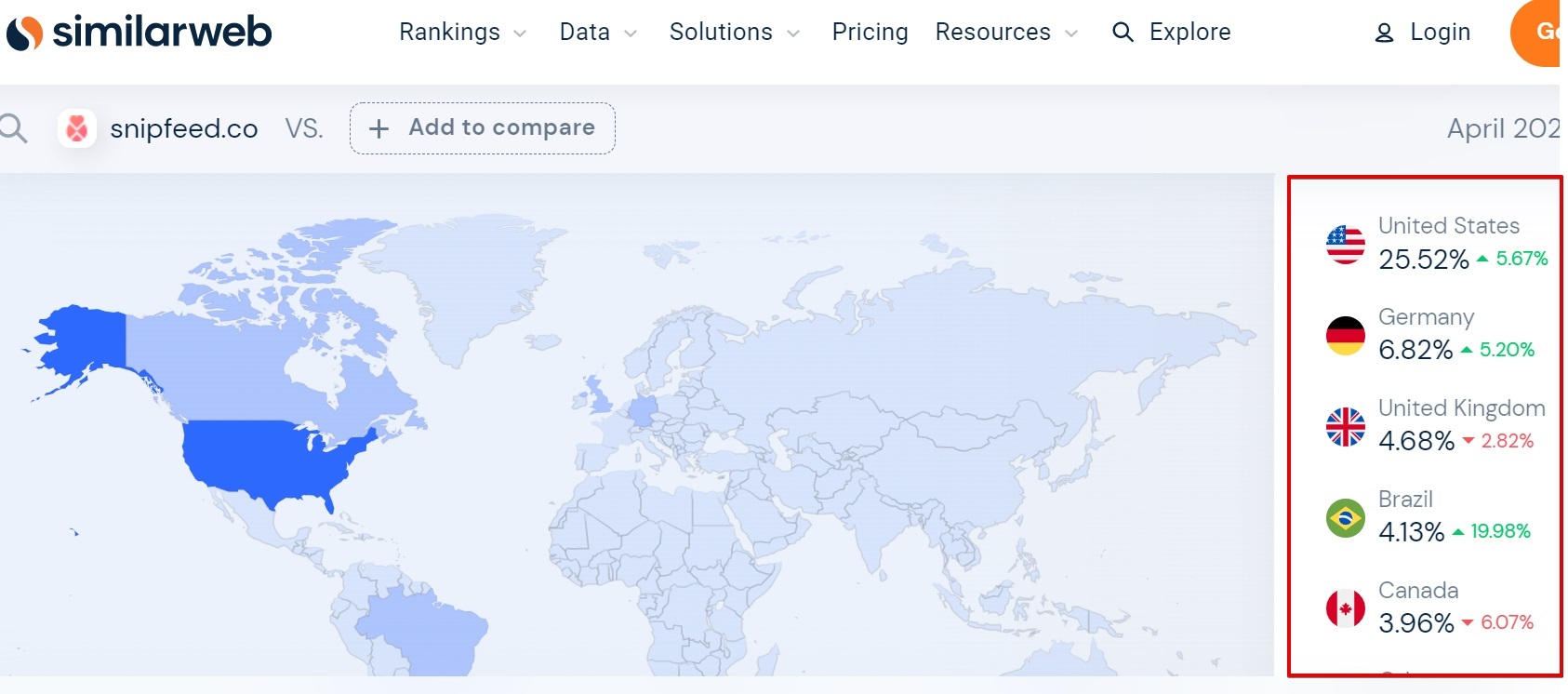Select the snipfeed.co domain name

click(x=184, y=128)
